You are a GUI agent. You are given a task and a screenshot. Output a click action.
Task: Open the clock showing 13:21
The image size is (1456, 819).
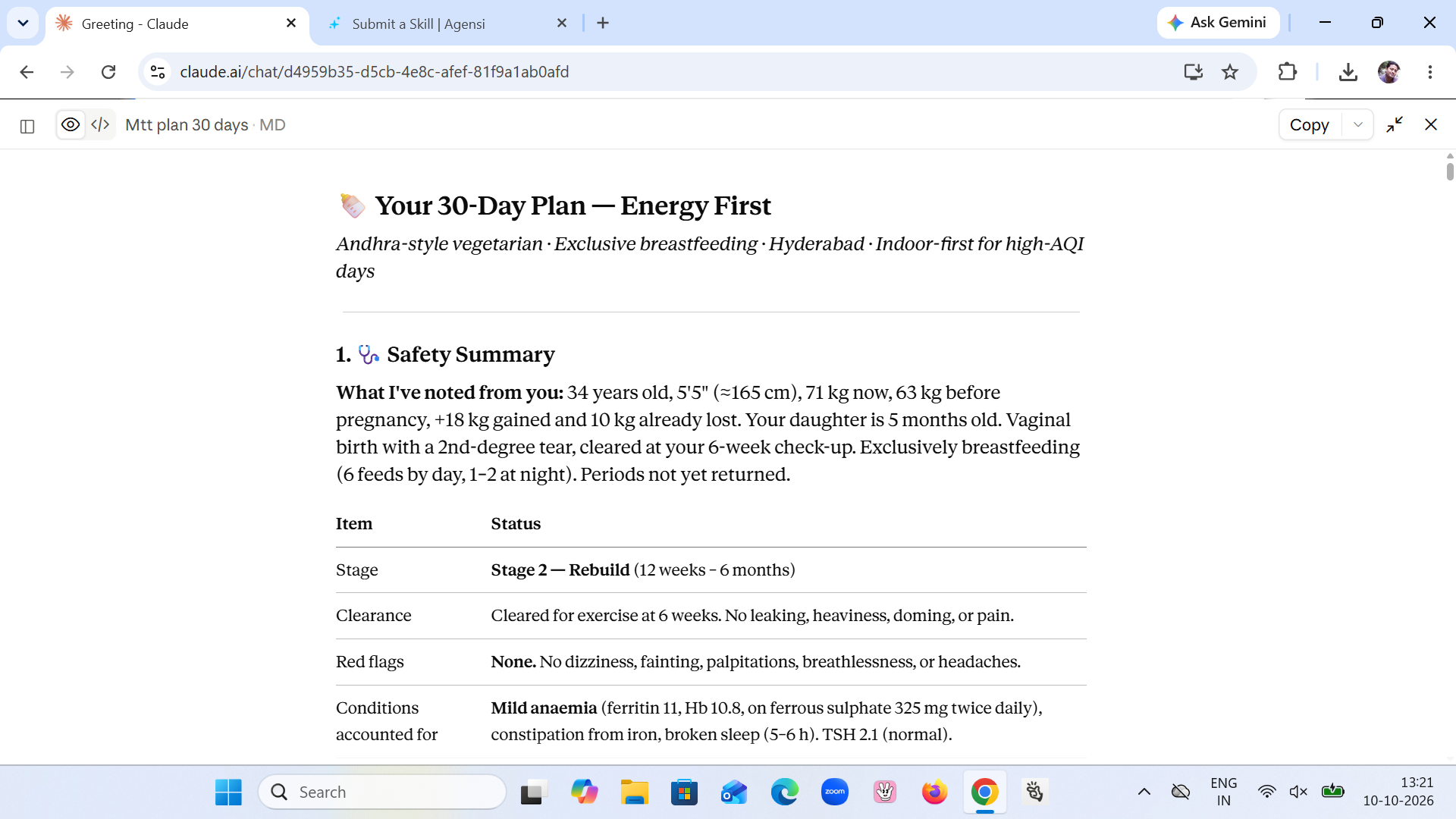coord(1398,792)
